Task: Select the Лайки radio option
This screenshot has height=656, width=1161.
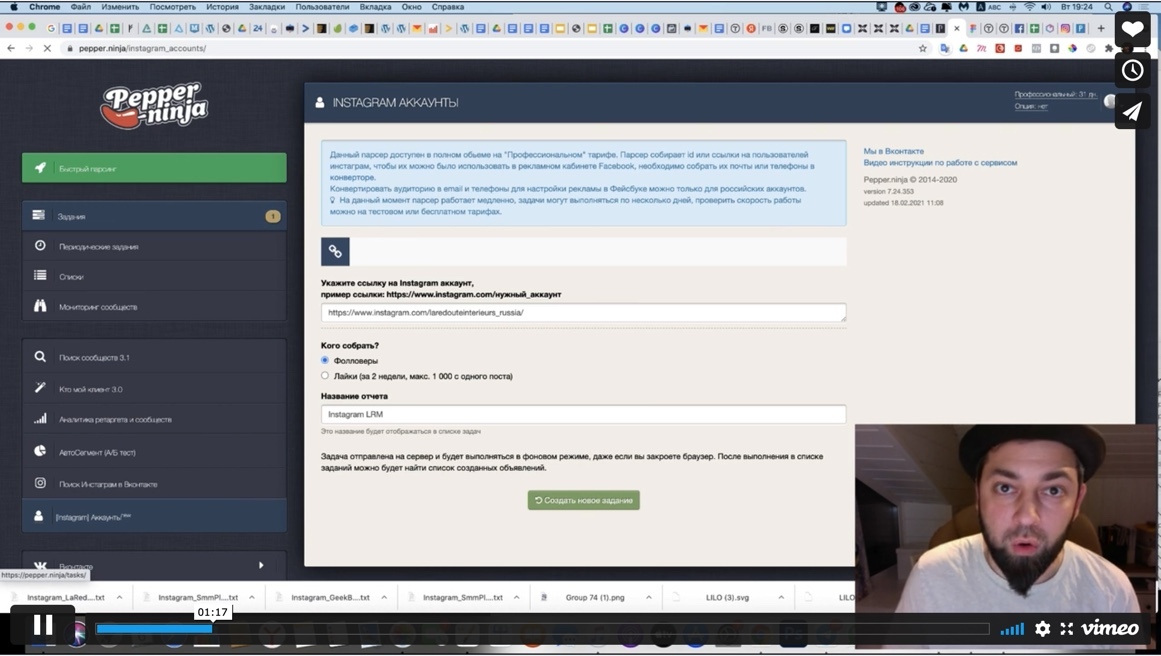Action: tap(324, 375)
